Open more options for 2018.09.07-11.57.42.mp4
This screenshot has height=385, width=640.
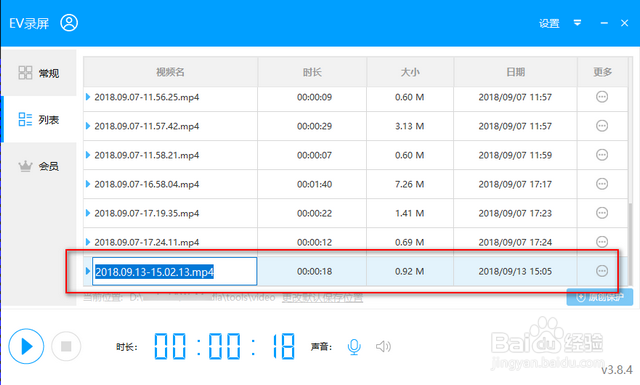click(x=602, y=126)
